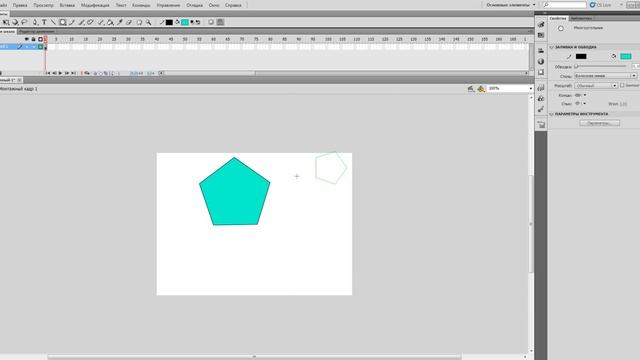640x360 pixels.
Task: Toggle the layer's outline color square
Action: (x=40, y=47)
